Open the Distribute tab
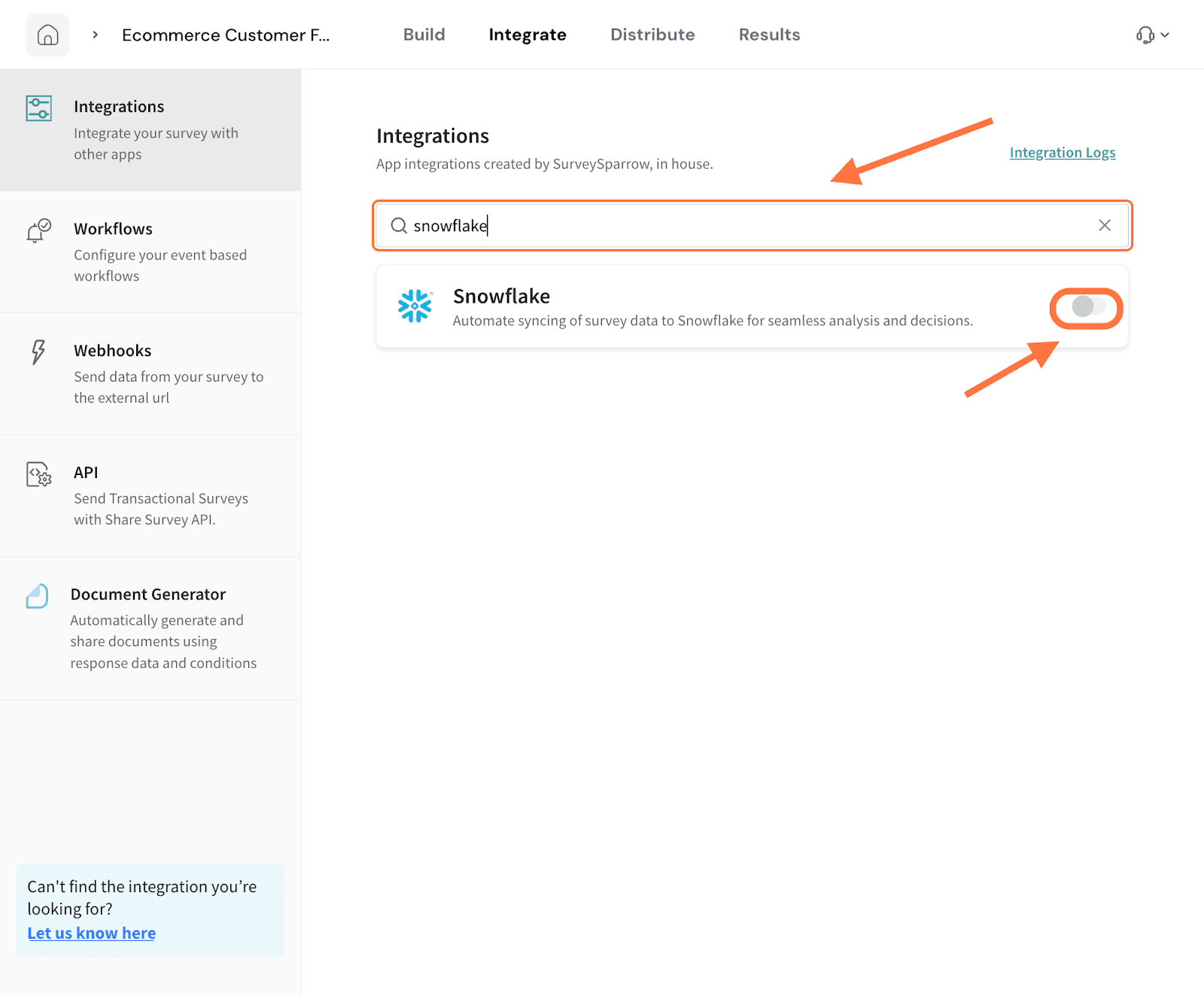1204x996 pixels. (652, 35)
